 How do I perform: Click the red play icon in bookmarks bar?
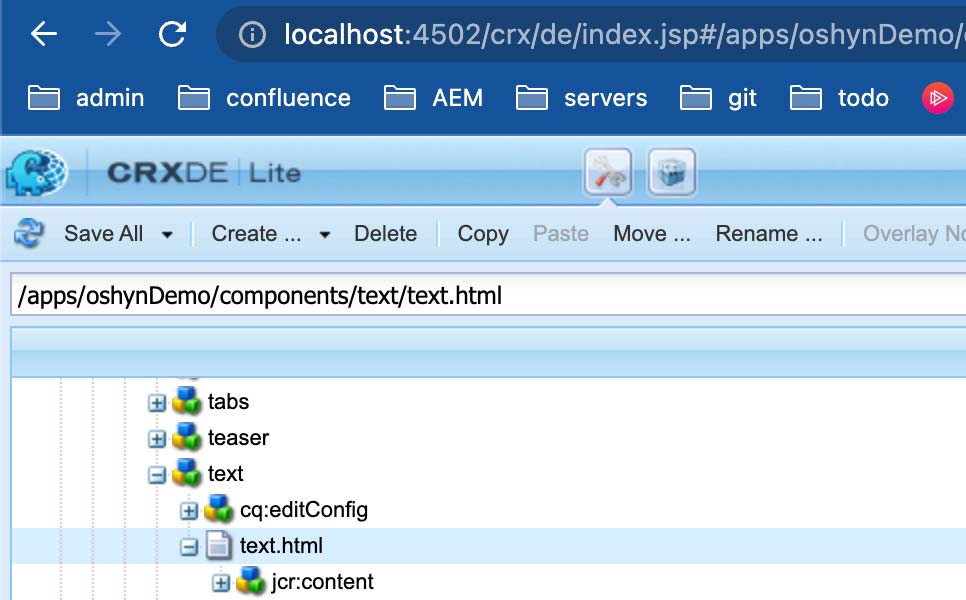937,98
